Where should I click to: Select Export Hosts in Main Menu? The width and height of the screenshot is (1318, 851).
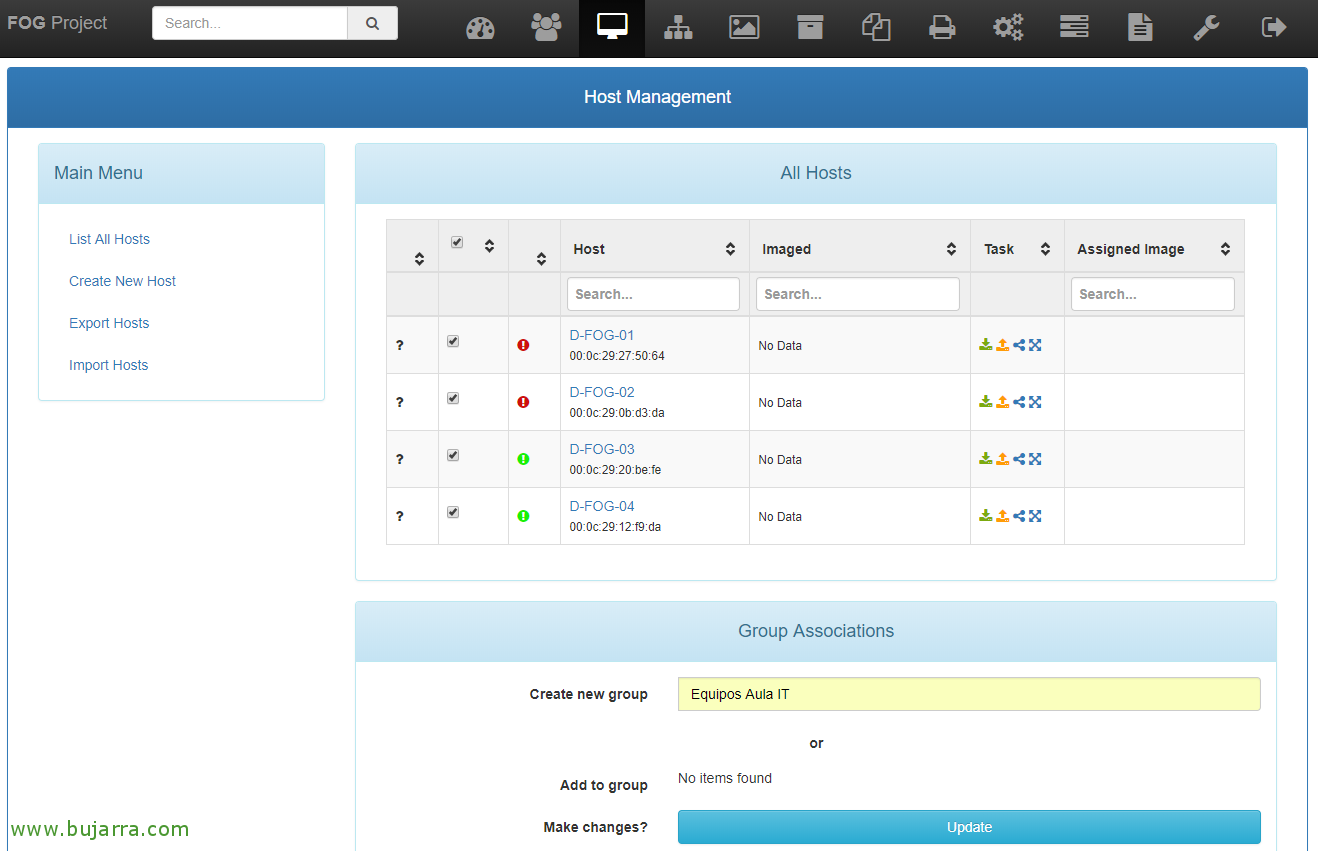(109, 323)
